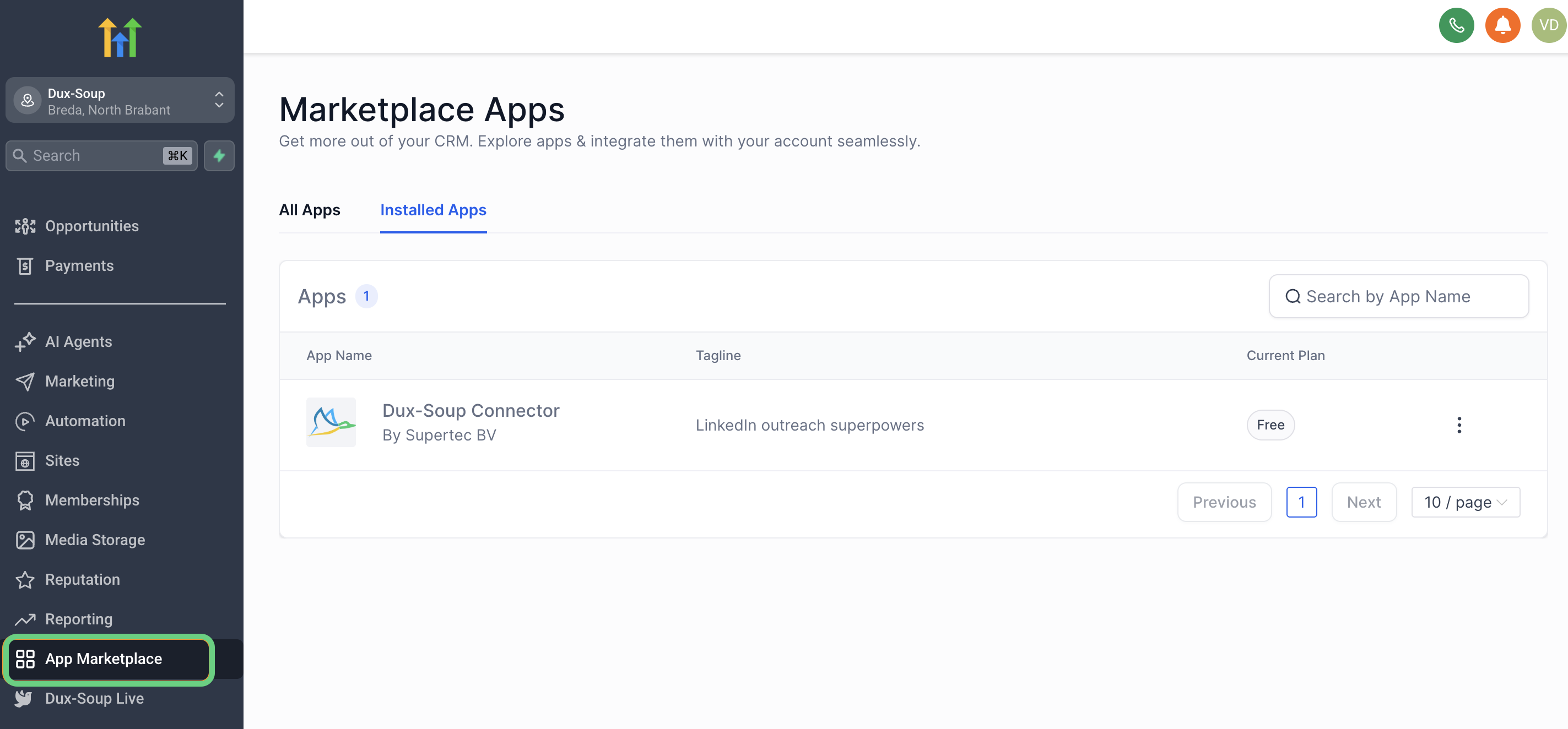The height and width of the screenshot is (729, 1568).
Task: Click the Tagline column header
Action: [x=718, y=355]
